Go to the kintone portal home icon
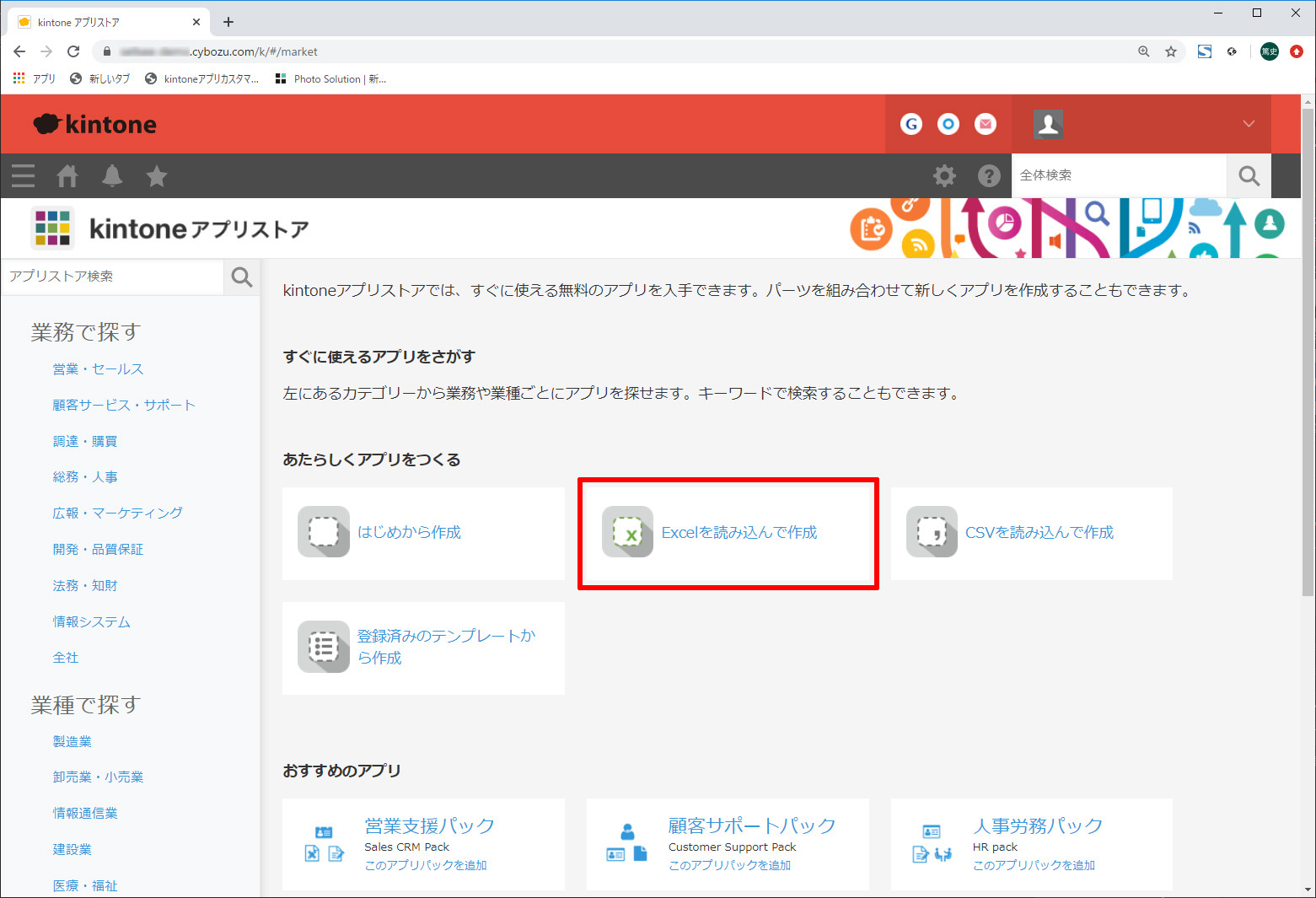This screenshot has width=1316, height=898. click(x=67, y=175)
